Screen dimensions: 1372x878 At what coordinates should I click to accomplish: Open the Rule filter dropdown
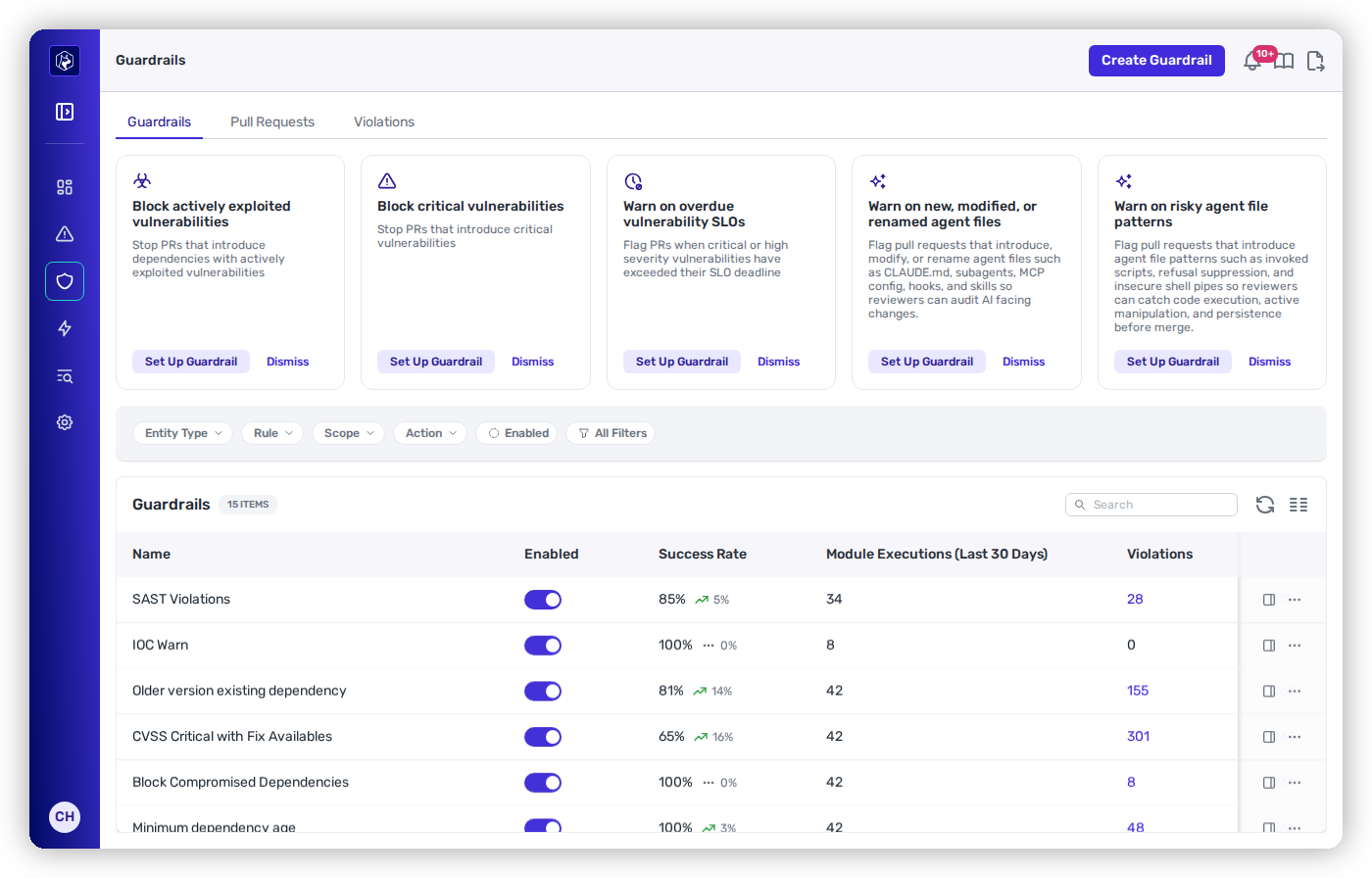click(272, 433)
